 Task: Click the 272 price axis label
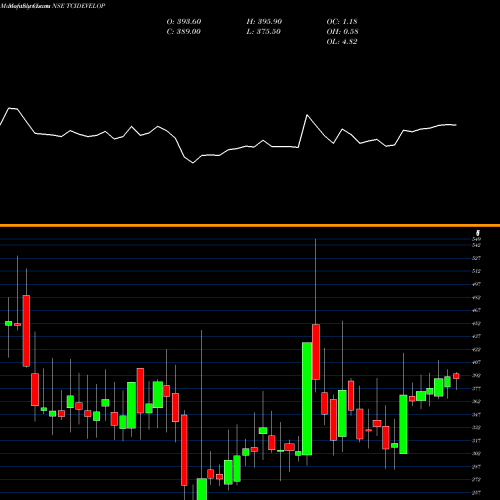coord(476,479)
